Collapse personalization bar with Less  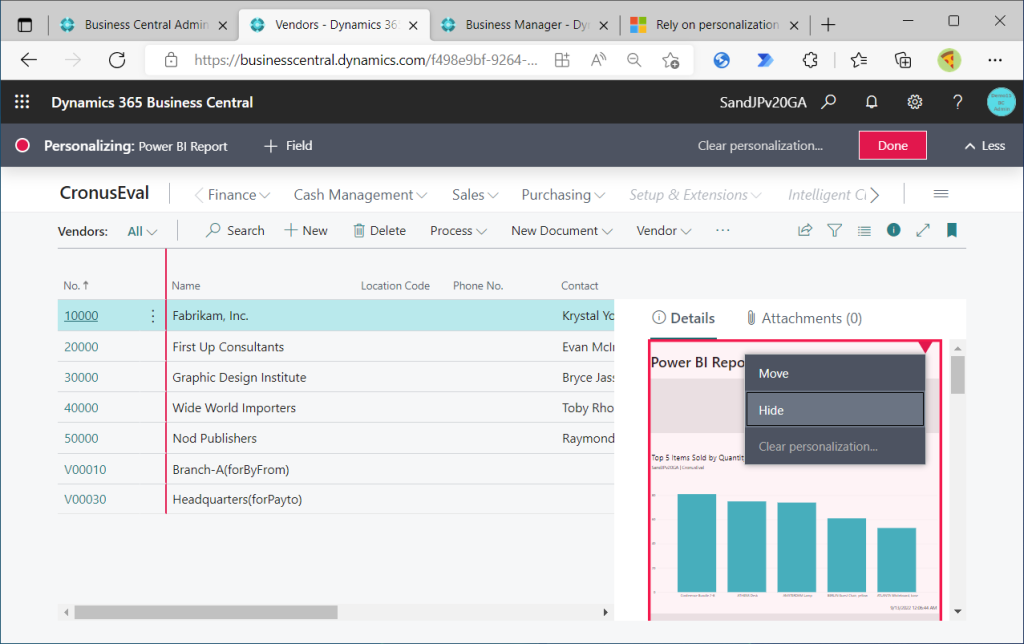coord(984,146)
